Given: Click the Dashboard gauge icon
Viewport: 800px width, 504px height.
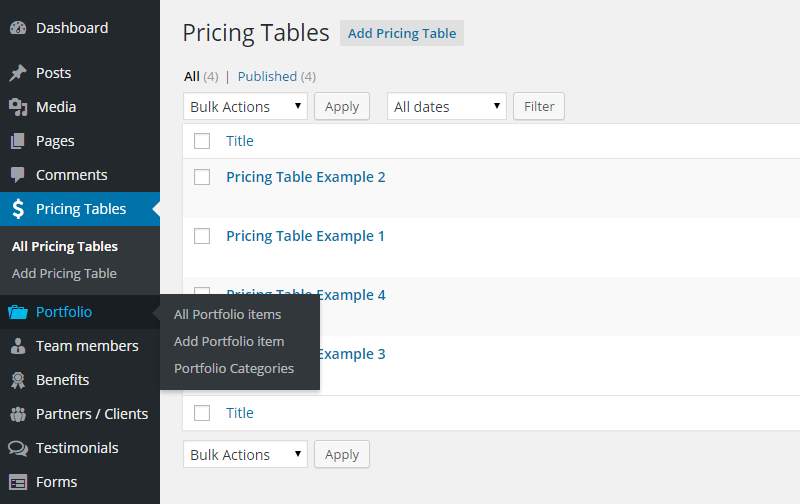Looking at the screenshot, I should tap(17, 28).
